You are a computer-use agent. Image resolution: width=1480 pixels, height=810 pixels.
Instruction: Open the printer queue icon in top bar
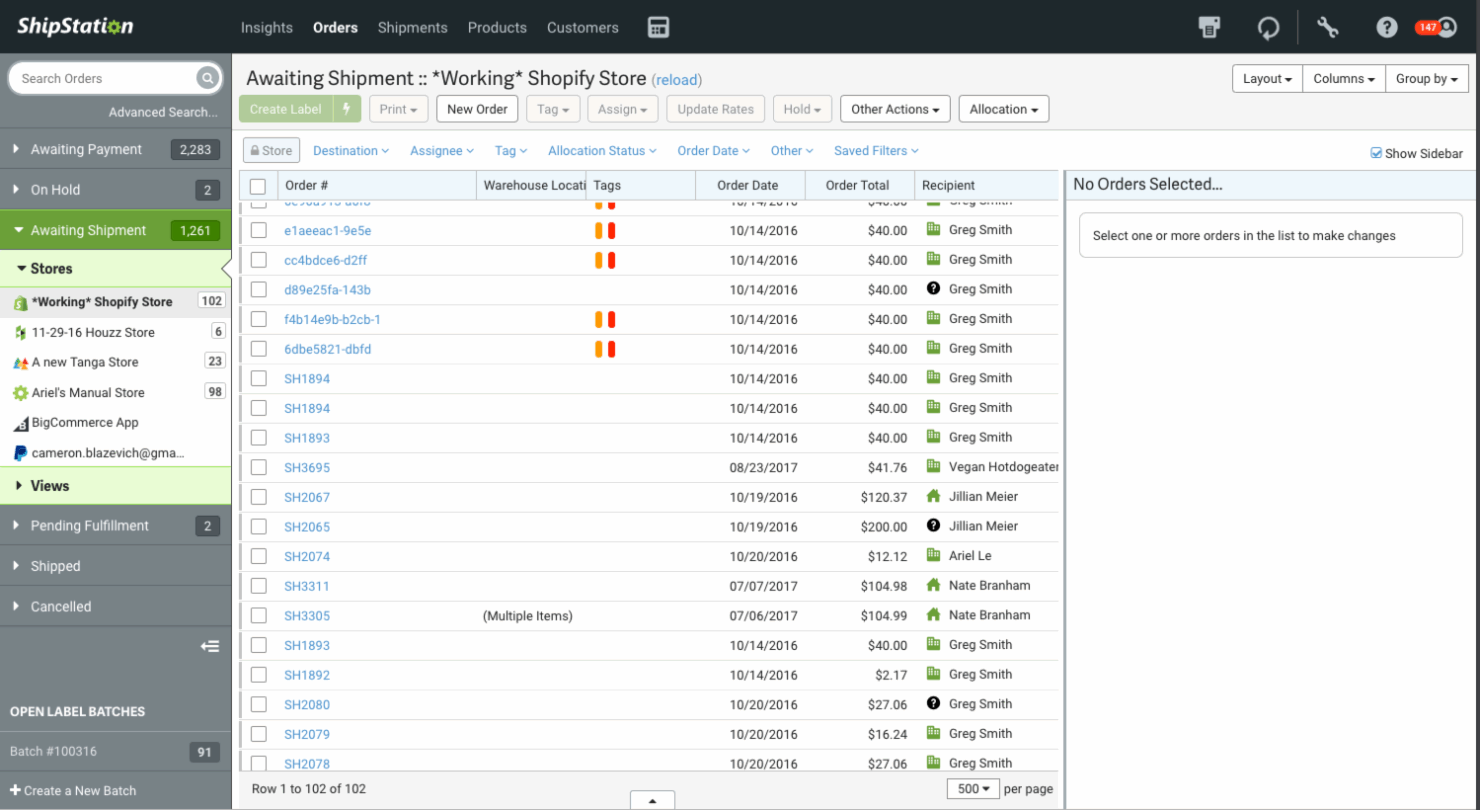[1209, 27]
